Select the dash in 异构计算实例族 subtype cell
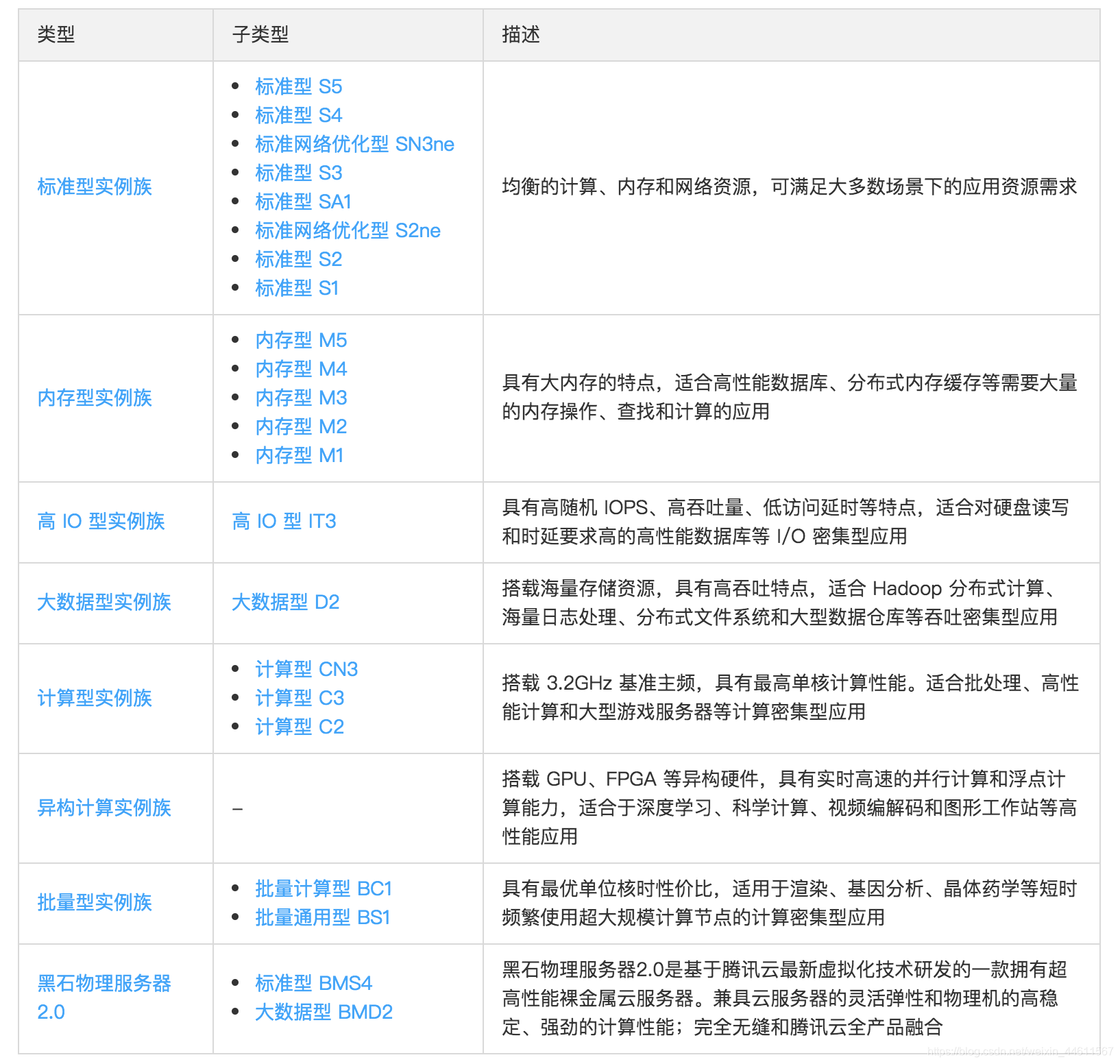 237,809
